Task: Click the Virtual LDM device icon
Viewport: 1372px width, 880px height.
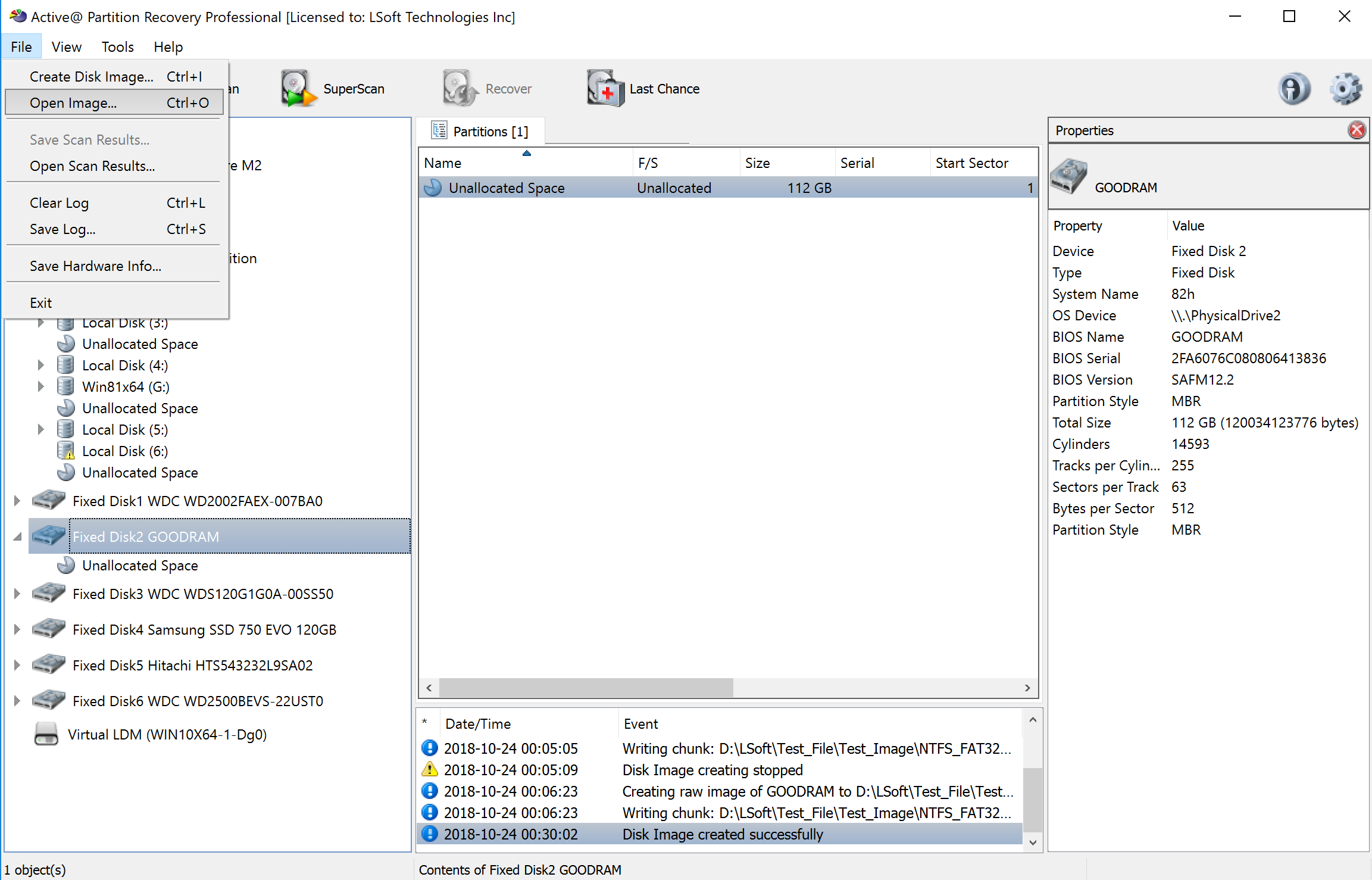Action: 46,734
